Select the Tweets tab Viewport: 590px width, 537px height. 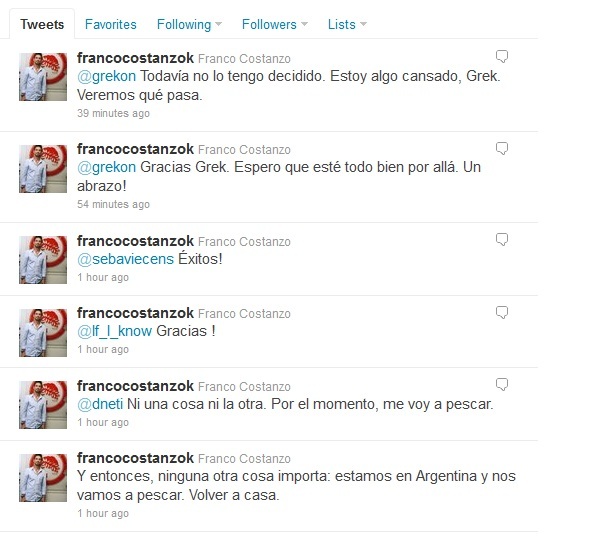tap(42, 24)
